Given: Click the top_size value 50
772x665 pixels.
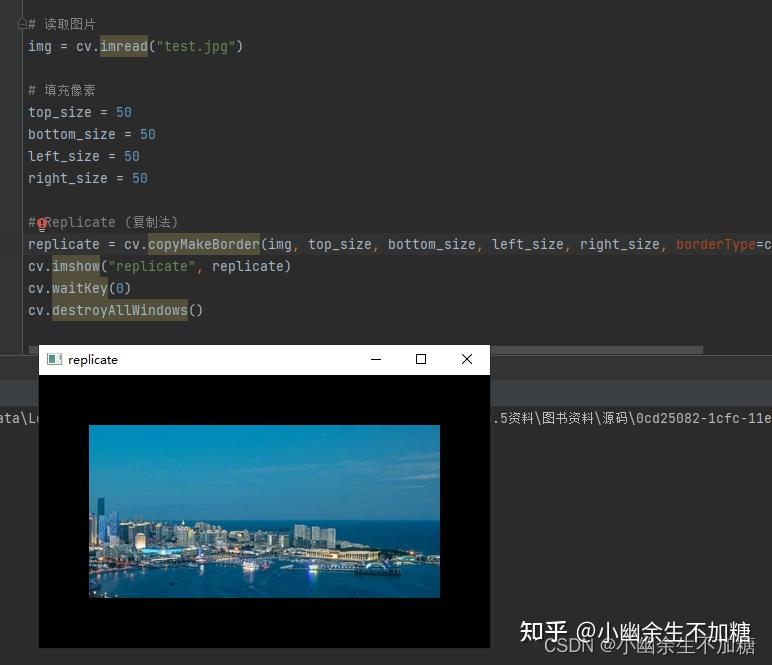Looking at the screenshot, I should click(124, 112).
